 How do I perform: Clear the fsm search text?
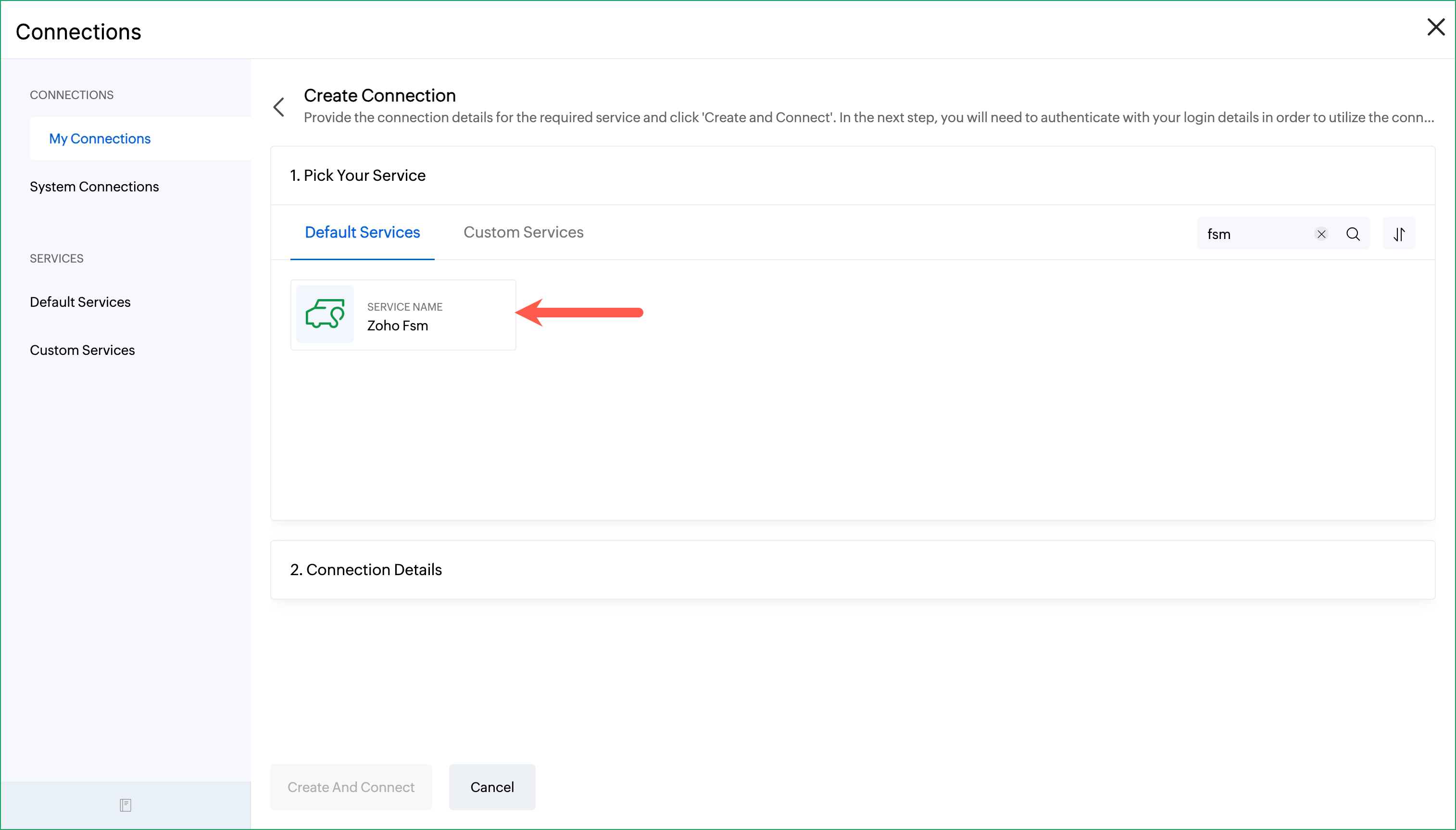point(1321,234)
